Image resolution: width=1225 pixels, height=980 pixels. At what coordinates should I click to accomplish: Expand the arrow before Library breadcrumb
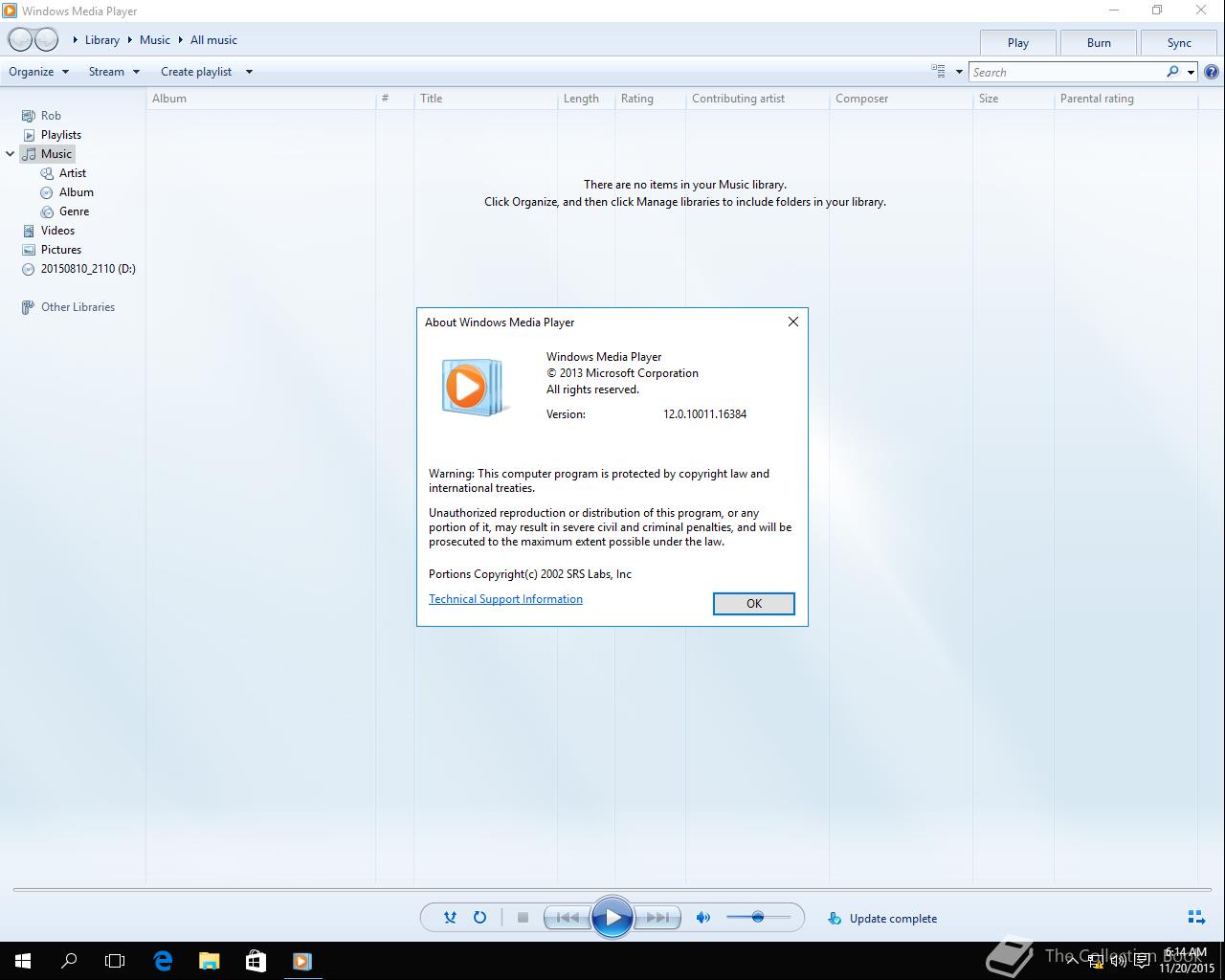(76, 40)
